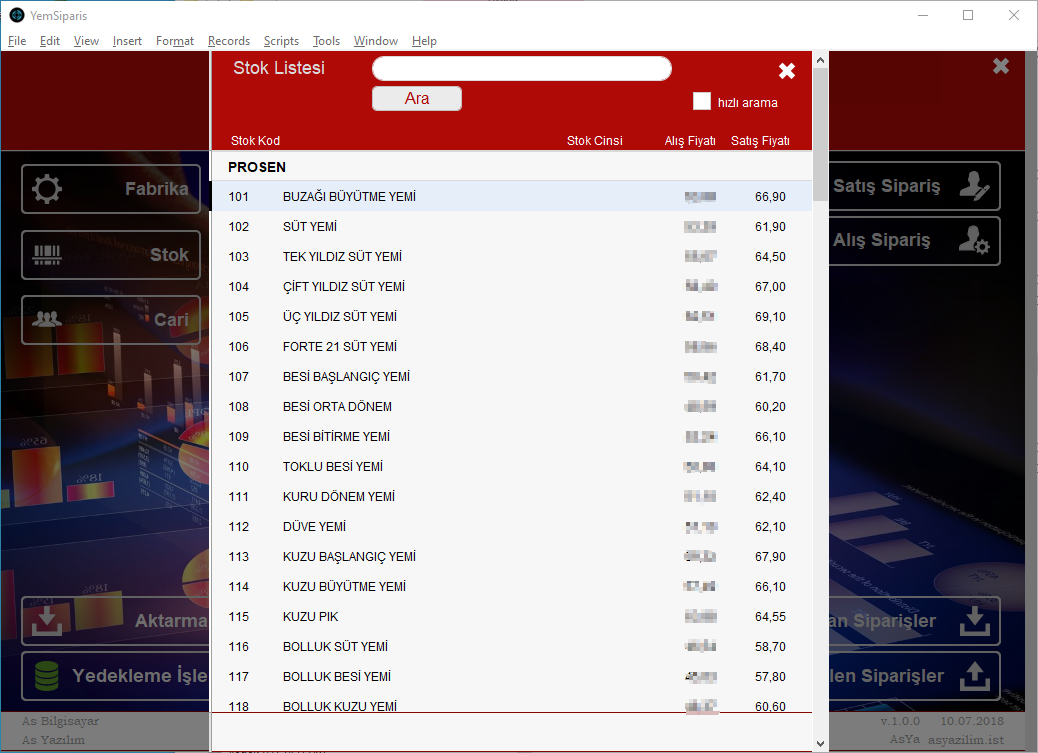Select BOLLUK SÜT YEMİ row

(511, 647)
